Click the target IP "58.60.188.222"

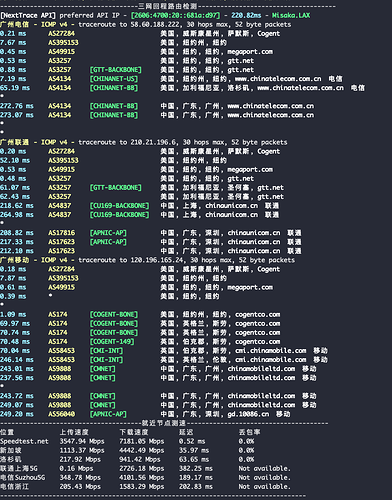coord(154,24)
